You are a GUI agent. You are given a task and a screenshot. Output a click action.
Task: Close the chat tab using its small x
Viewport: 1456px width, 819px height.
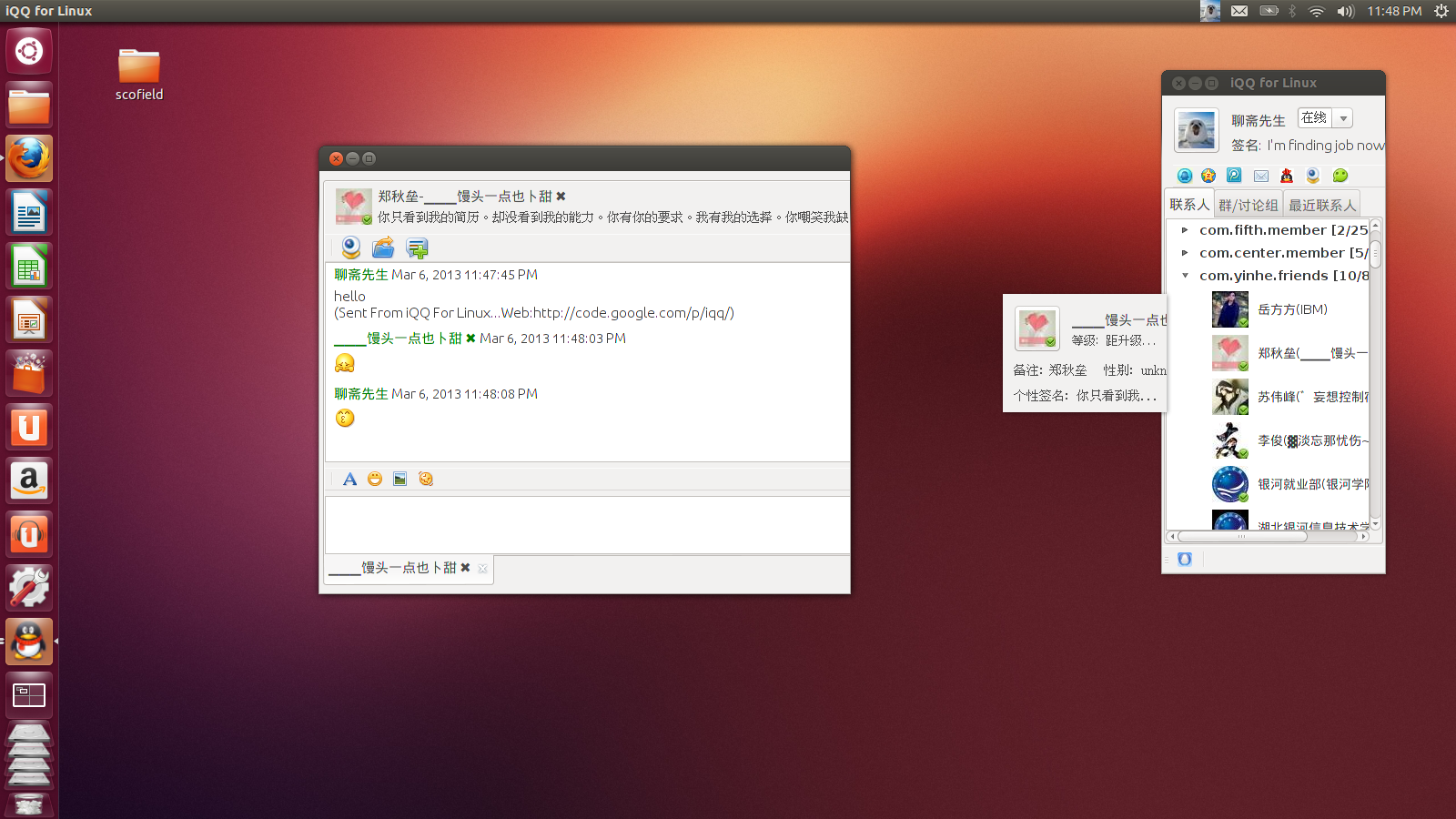482,569
